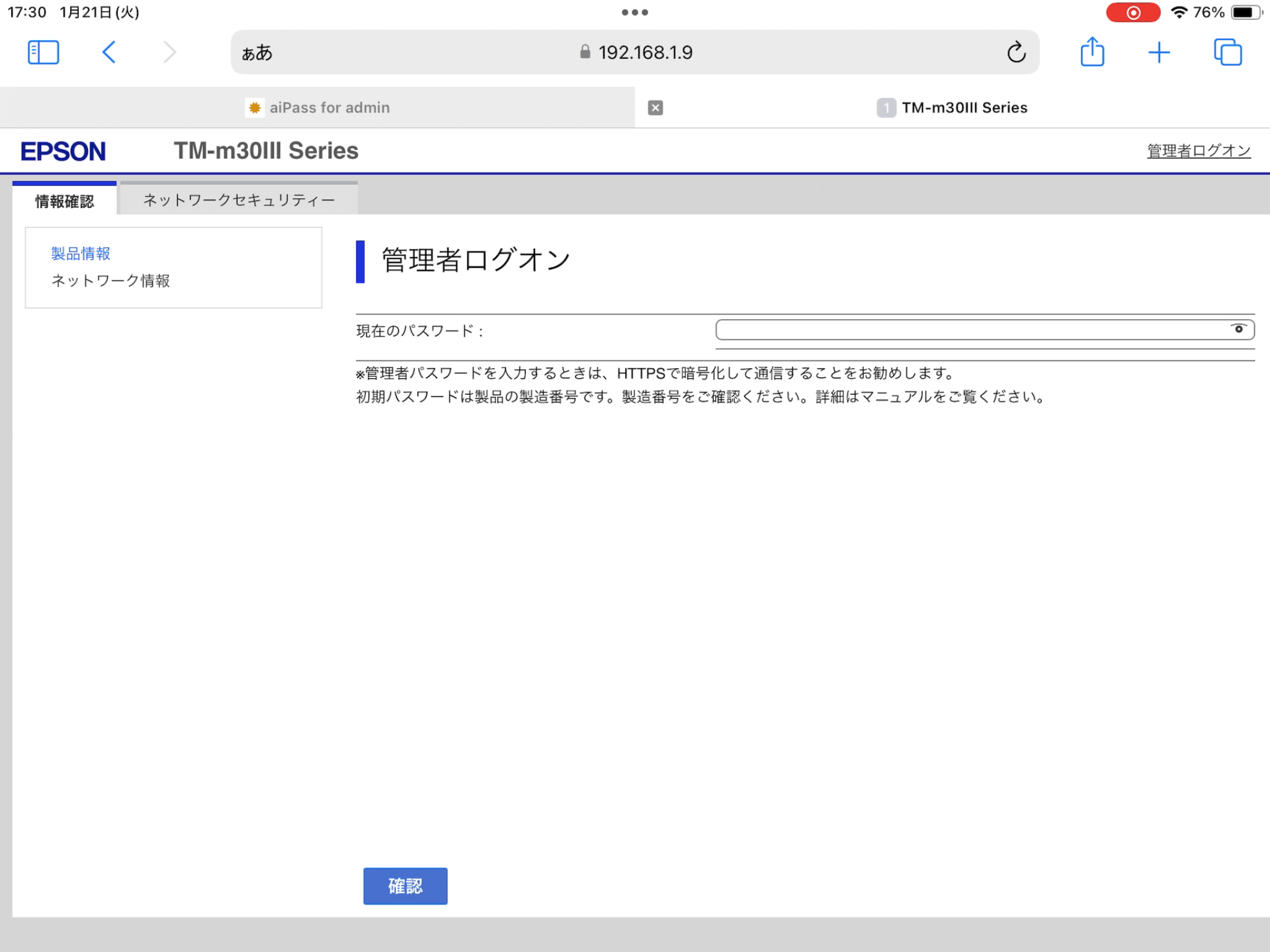This screenshot has width=1270, height=952.
Task: Click the EPSON logo
Action: pos(63,151)
